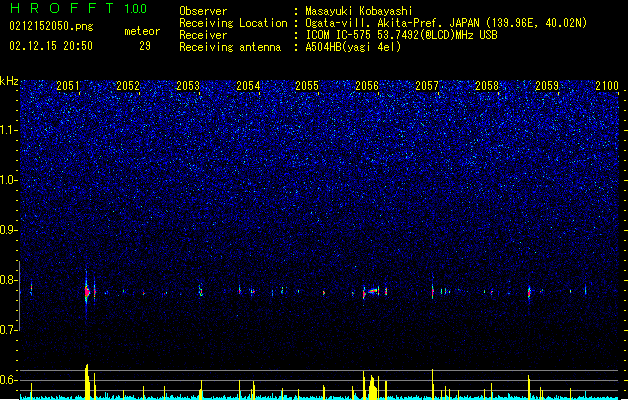Click the tallest yellow intensity spike after 2051
The width and height of the screenshot is (629, 400).
click(87, 382)
